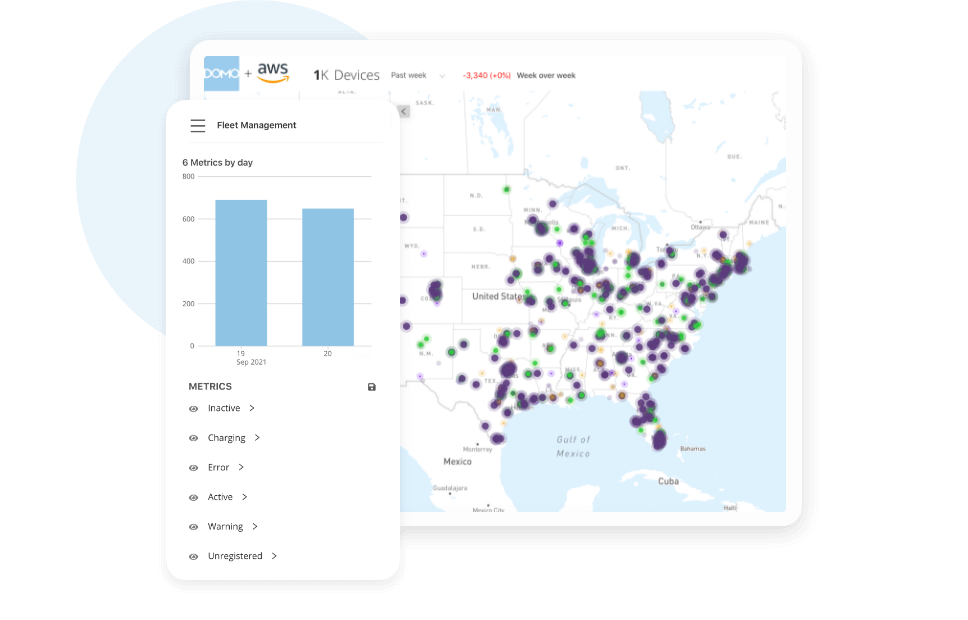The image size is (968, 620).
Task: Hide the Charging metric with eye icon
Action: 194,438
